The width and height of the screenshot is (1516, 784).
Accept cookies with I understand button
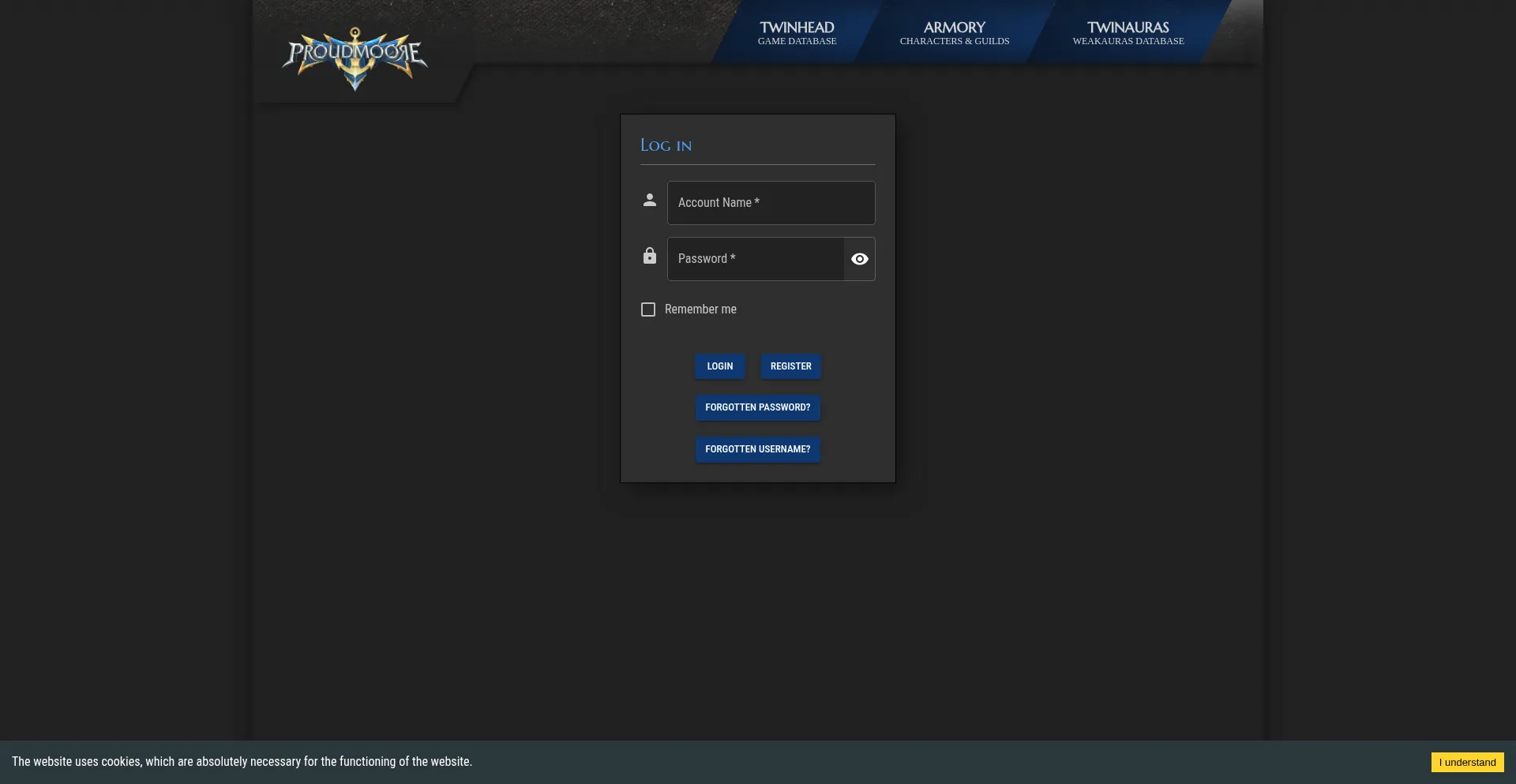(1467, 762)
